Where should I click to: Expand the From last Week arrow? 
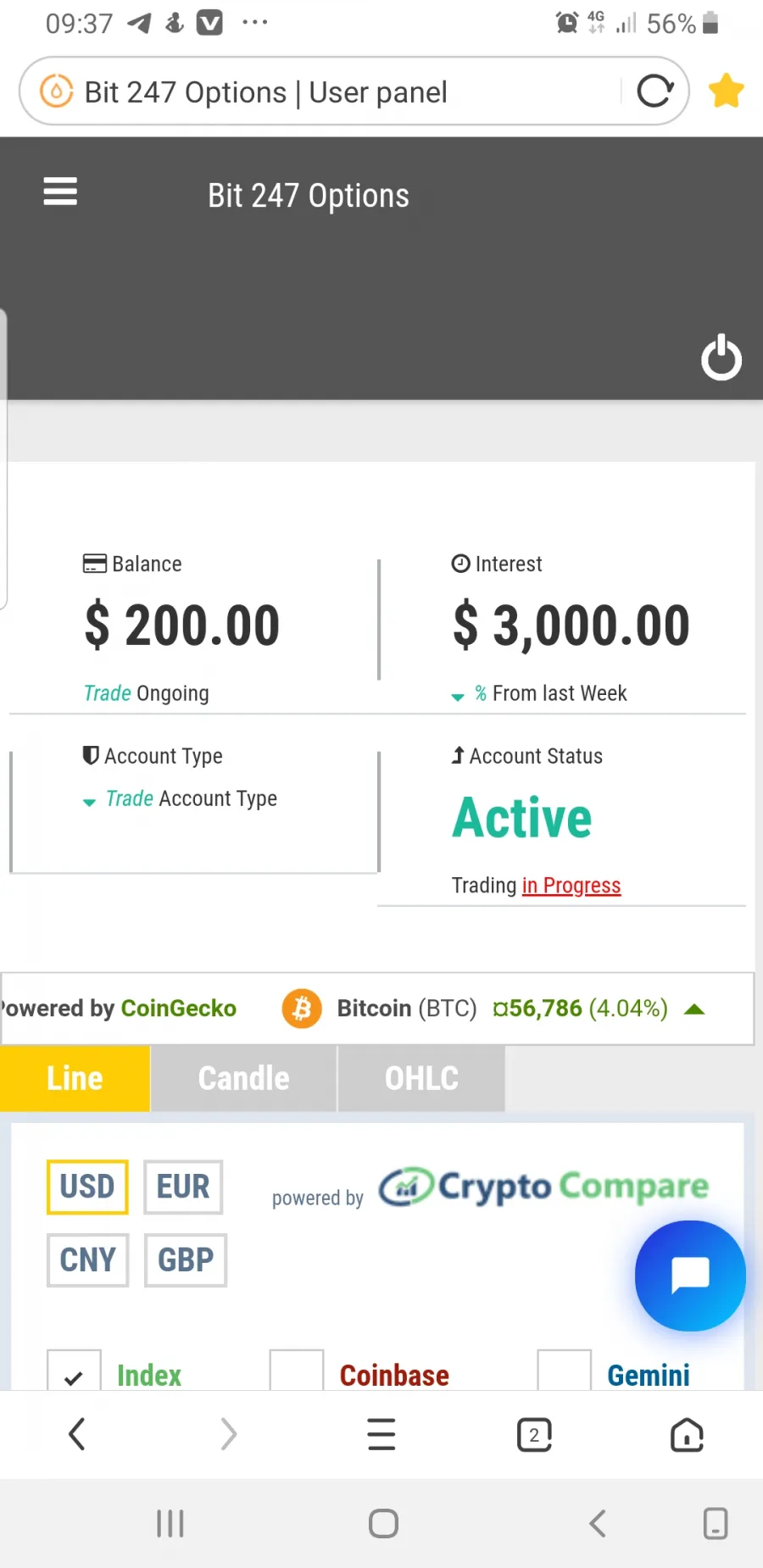[458, 697]
